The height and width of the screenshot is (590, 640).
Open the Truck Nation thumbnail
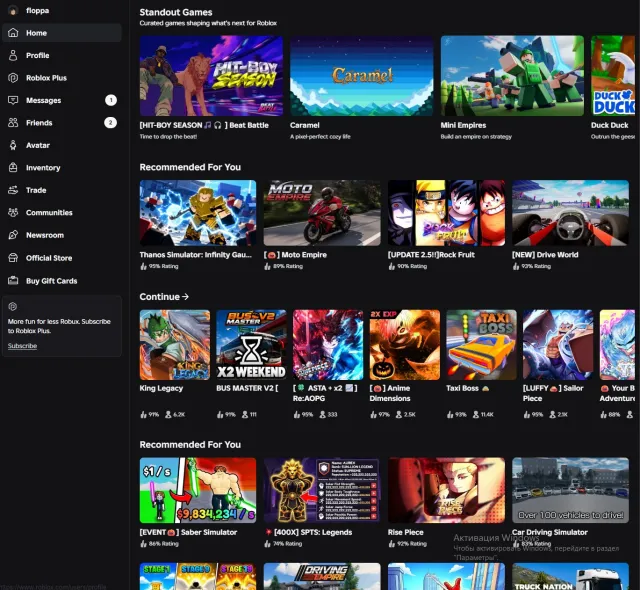pos(571,576)
